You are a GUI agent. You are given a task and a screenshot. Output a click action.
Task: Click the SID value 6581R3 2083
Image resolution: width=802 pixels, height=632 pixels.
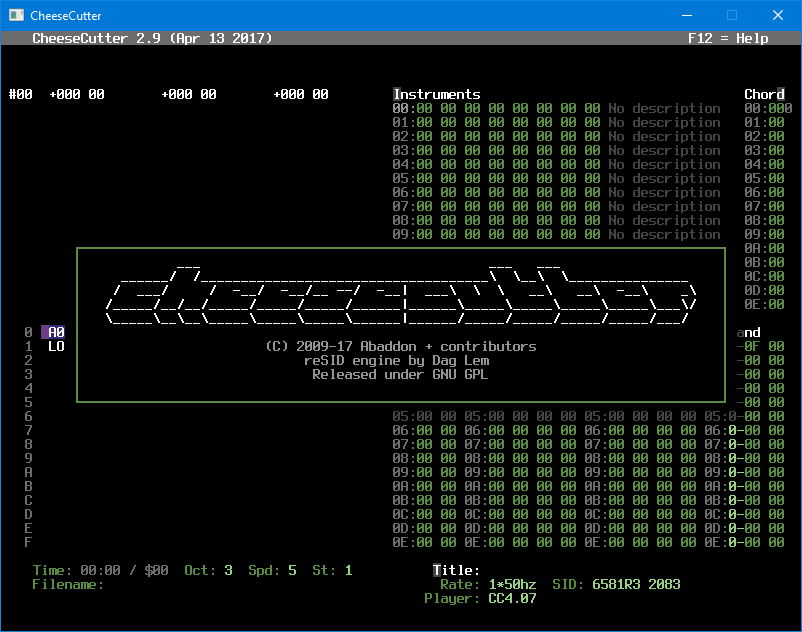[636, 584]
